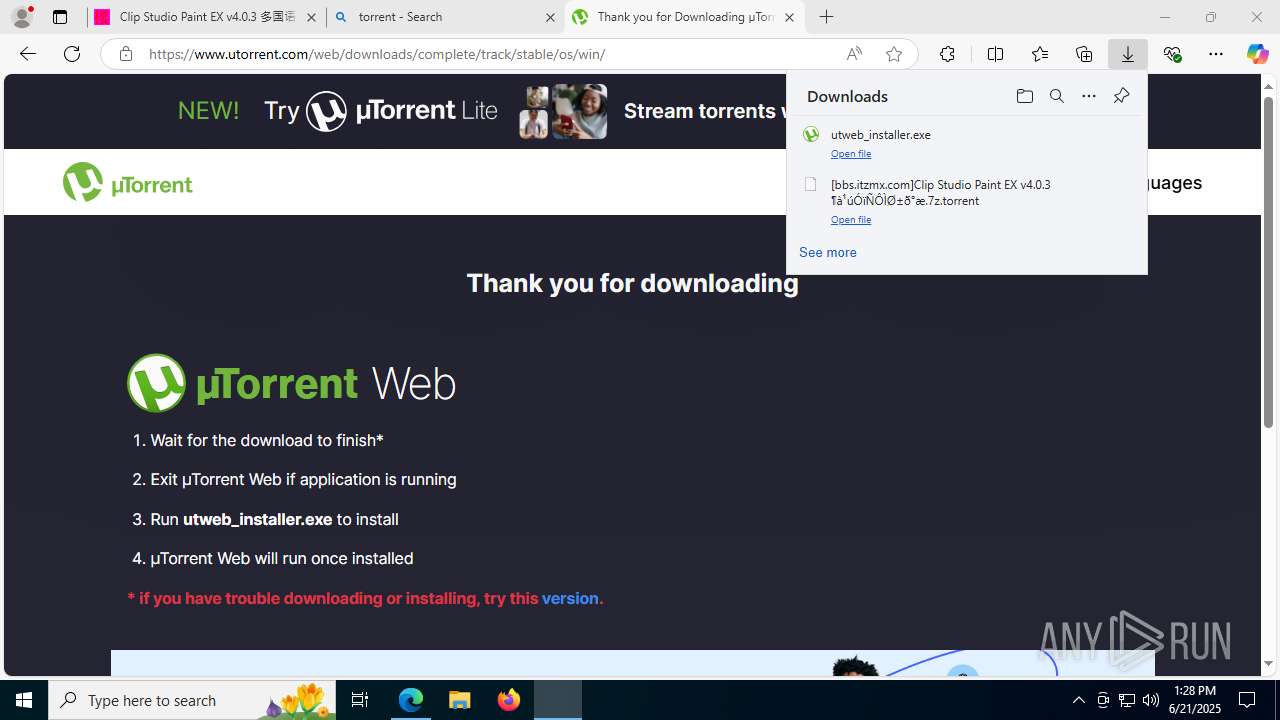Image resolution: width=1280 pixels, height=720 pixels.
Task: Open the tab actions menu icon
Action: [60, 17]
